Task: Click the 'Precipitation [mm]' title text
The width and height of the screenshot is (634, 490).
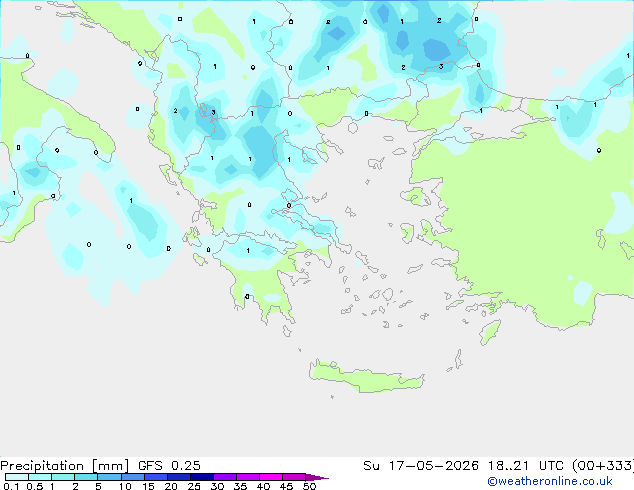Action: tap(65, 466)
